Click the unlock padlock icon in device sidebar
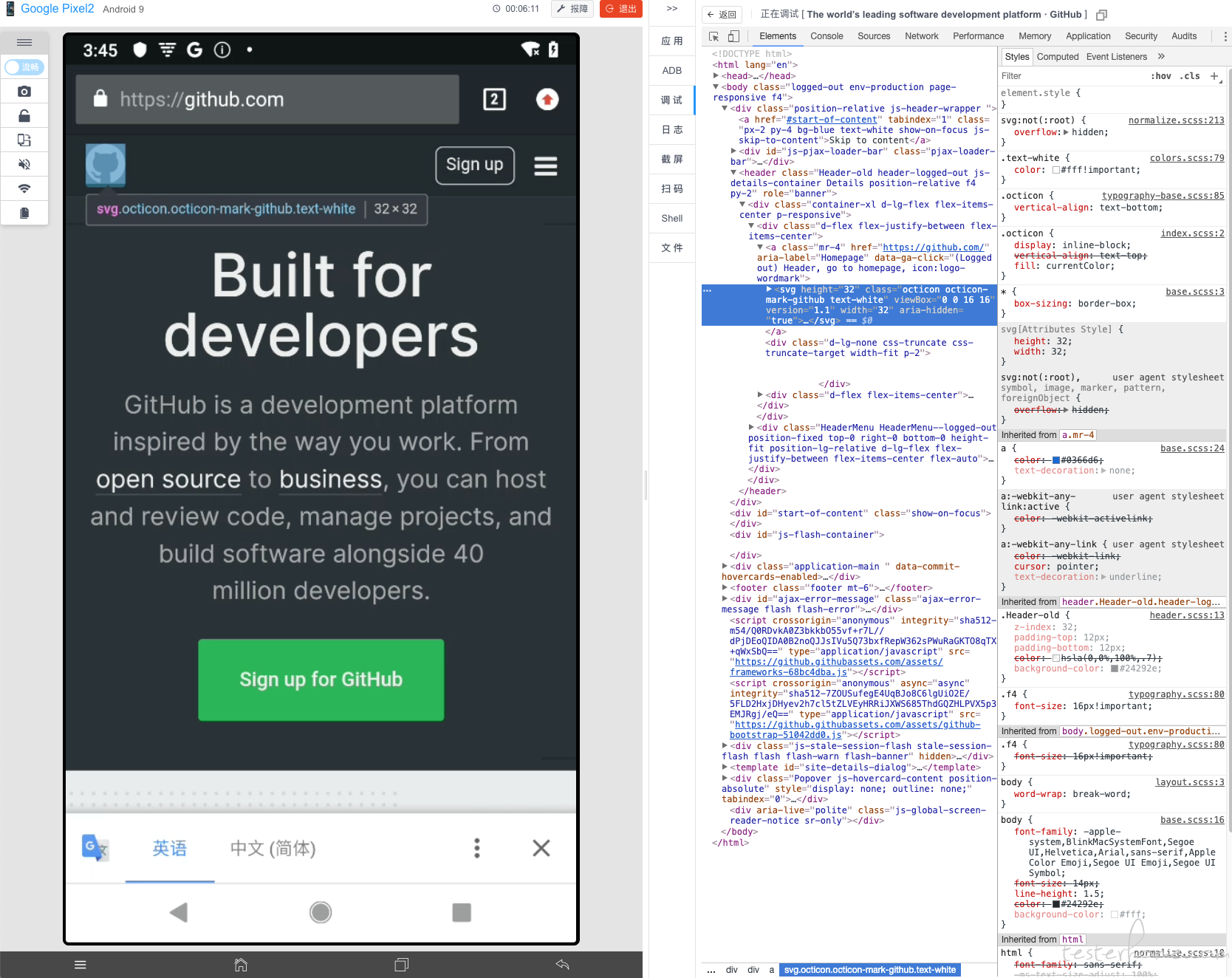1232x978 pixels. pos(24,116)
